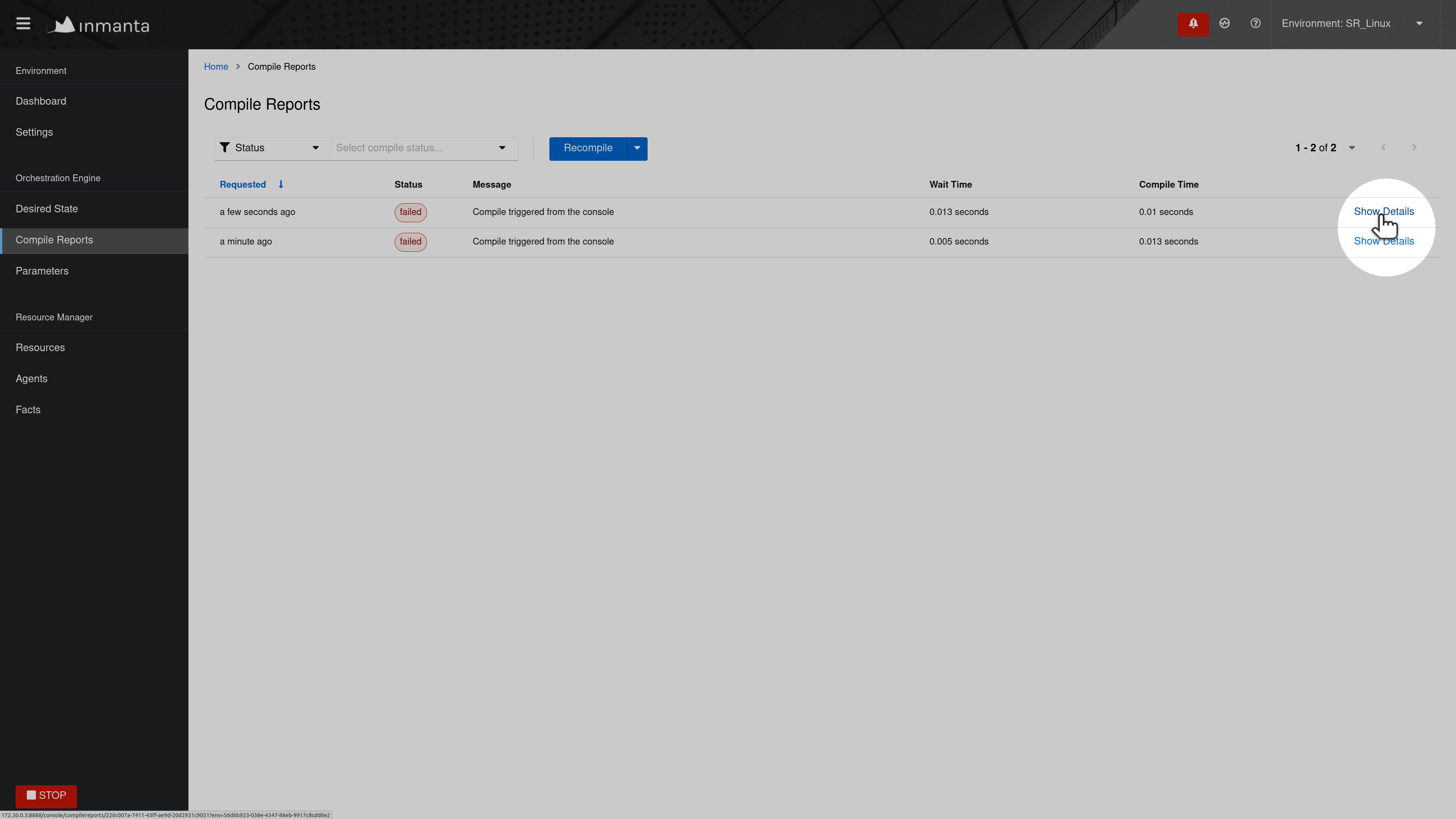Show Details for the minute-ago compile

(1384, 242)
